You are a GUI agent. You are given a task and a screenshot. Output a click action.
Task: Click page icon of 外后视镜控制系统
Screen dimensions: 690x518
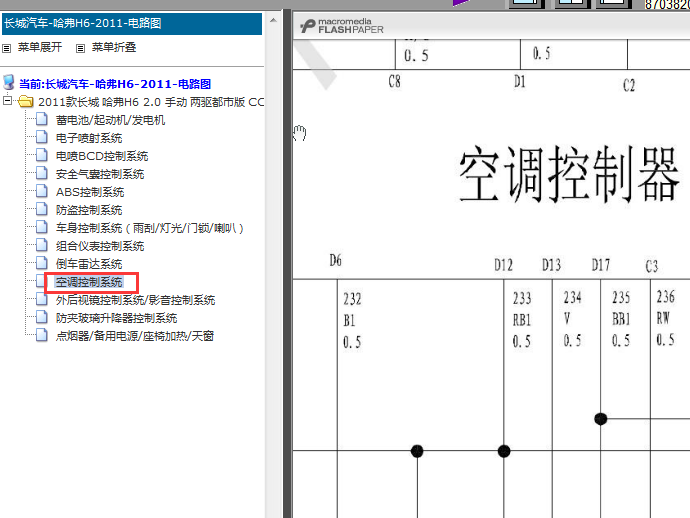42,299
